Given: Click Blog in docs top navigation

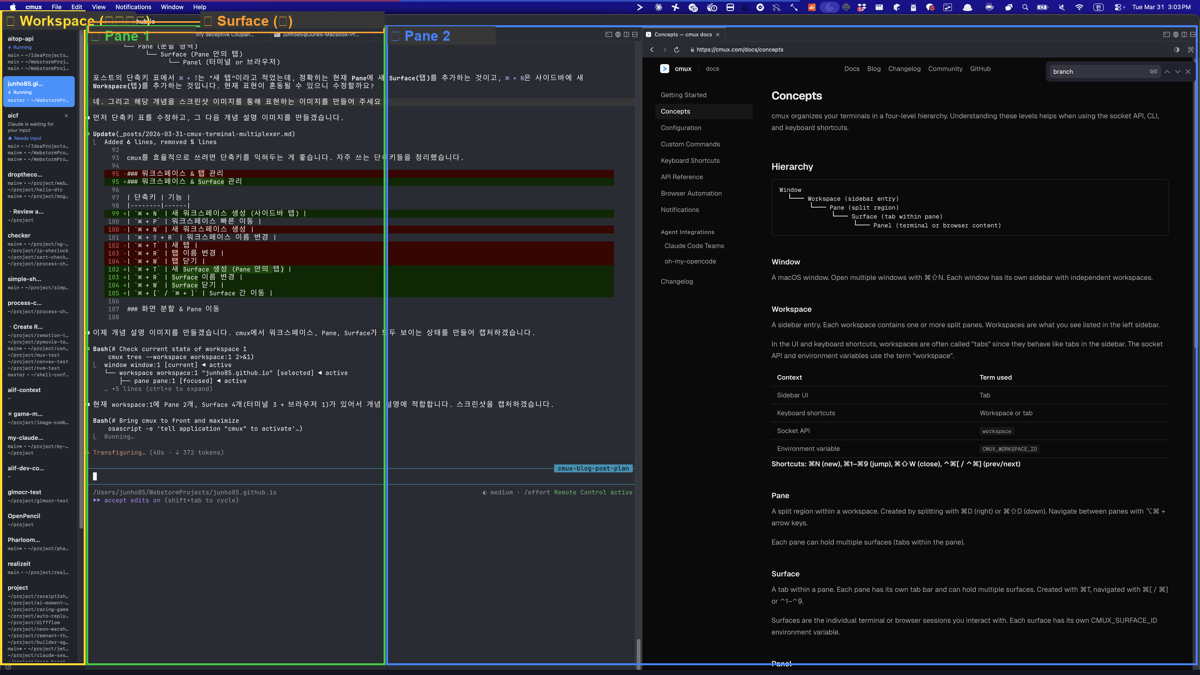Looking at the screenshot, I should [x=874, y=69].
